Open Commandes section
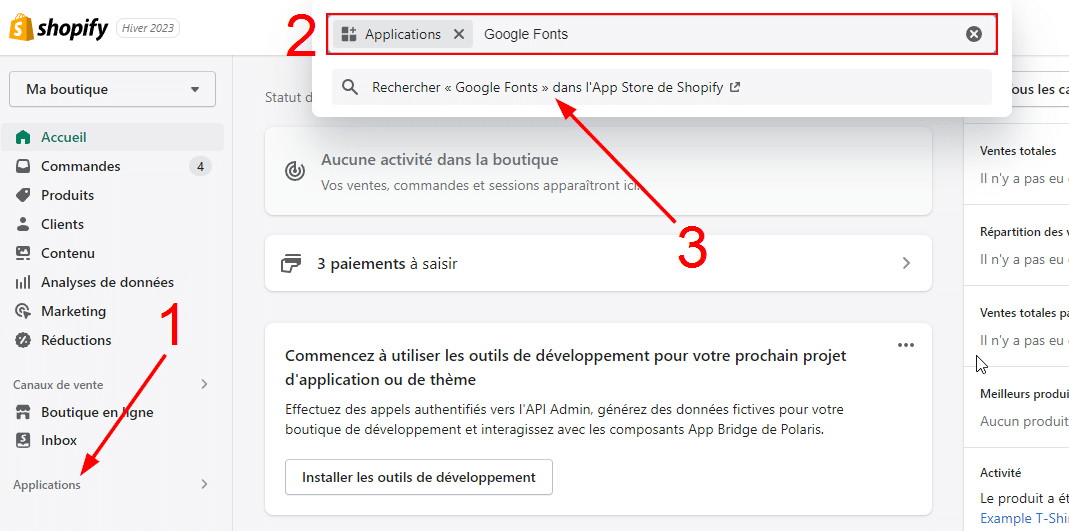1069x531 pixels. click(x=80, y=166)
